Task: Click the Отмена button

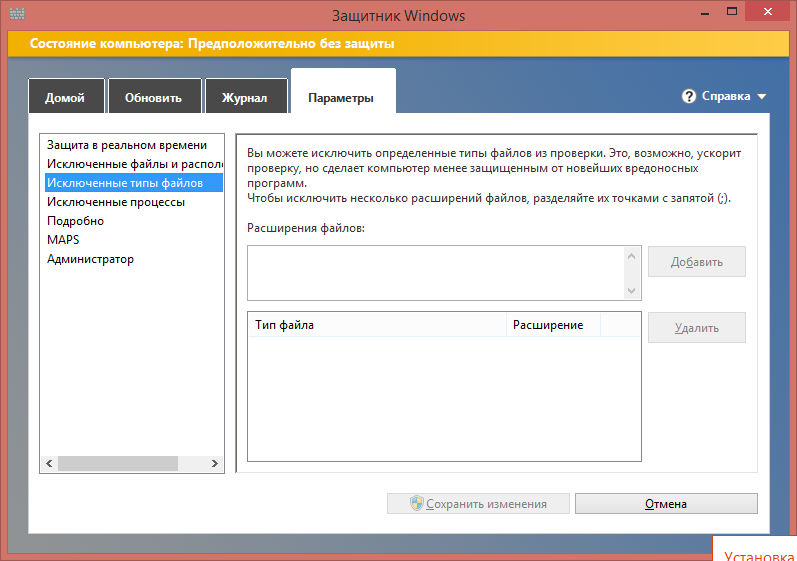Action: [666, 504]
